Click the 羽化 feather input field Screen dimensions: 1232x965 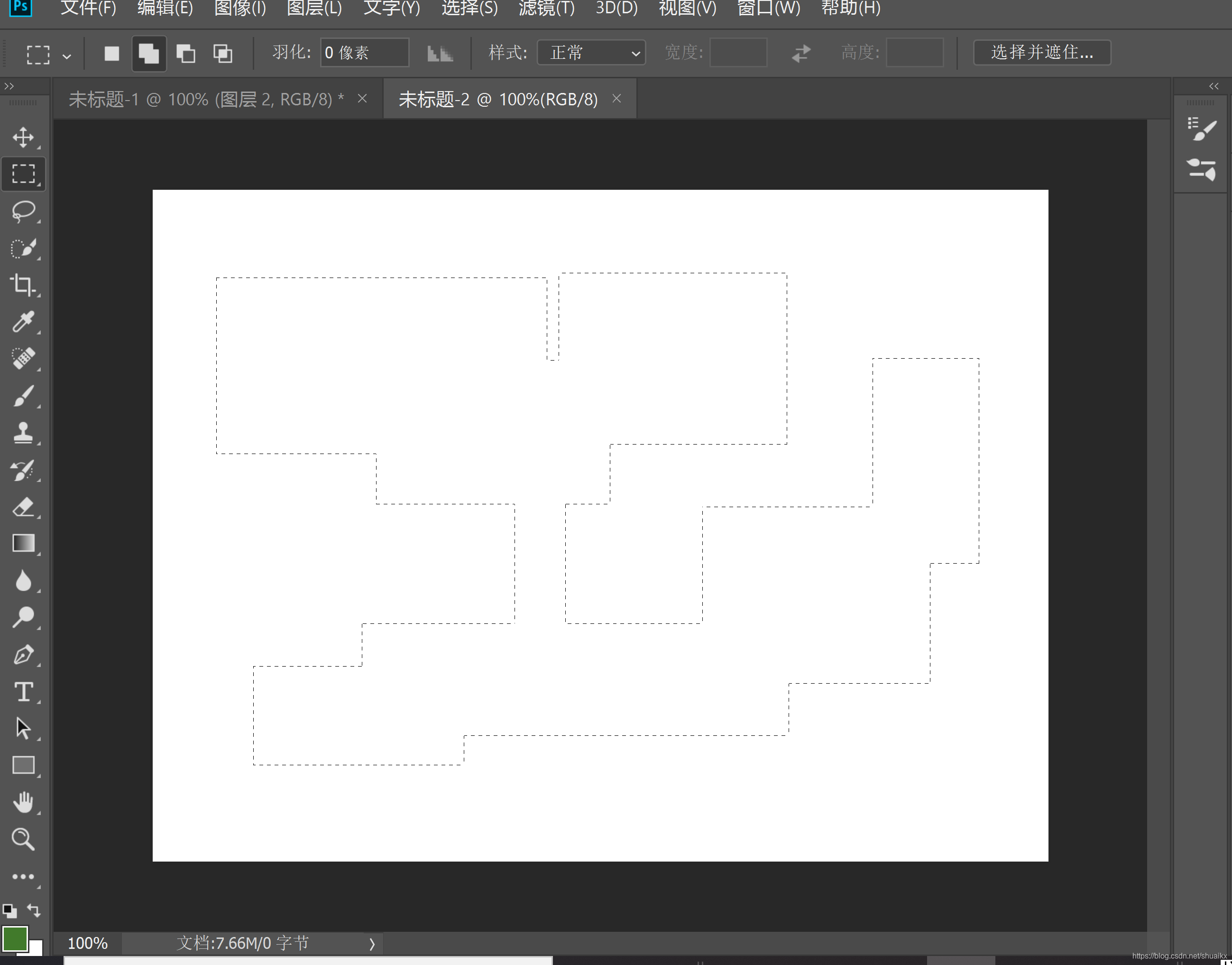[364, 53]
